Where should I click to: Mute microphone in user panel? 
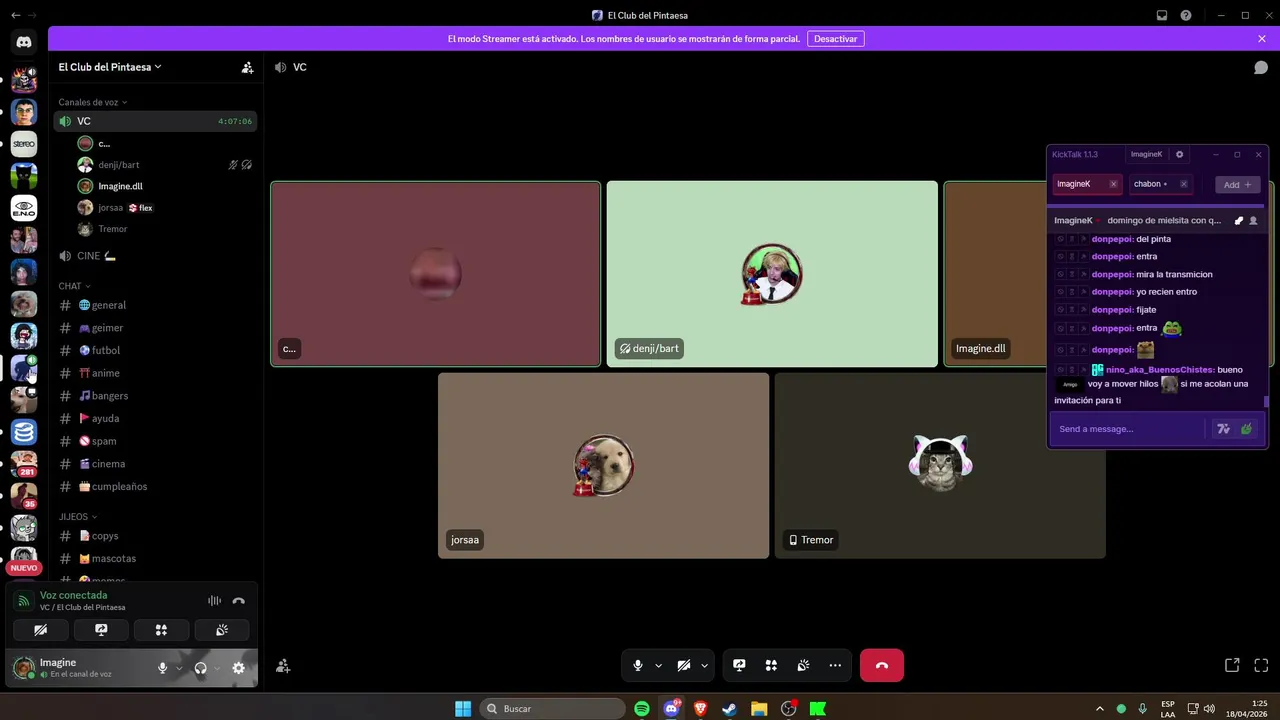(x=162, y=668)
